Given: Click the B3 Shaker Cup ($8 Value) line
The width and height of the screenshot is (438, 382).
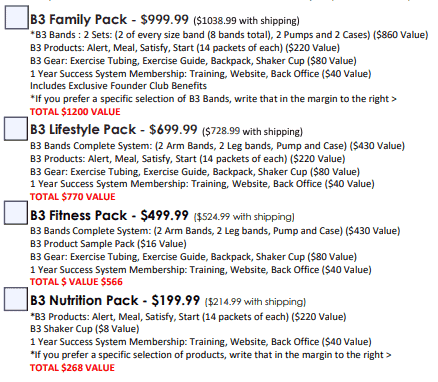Looking at the screenshot, I should [85, 329].
